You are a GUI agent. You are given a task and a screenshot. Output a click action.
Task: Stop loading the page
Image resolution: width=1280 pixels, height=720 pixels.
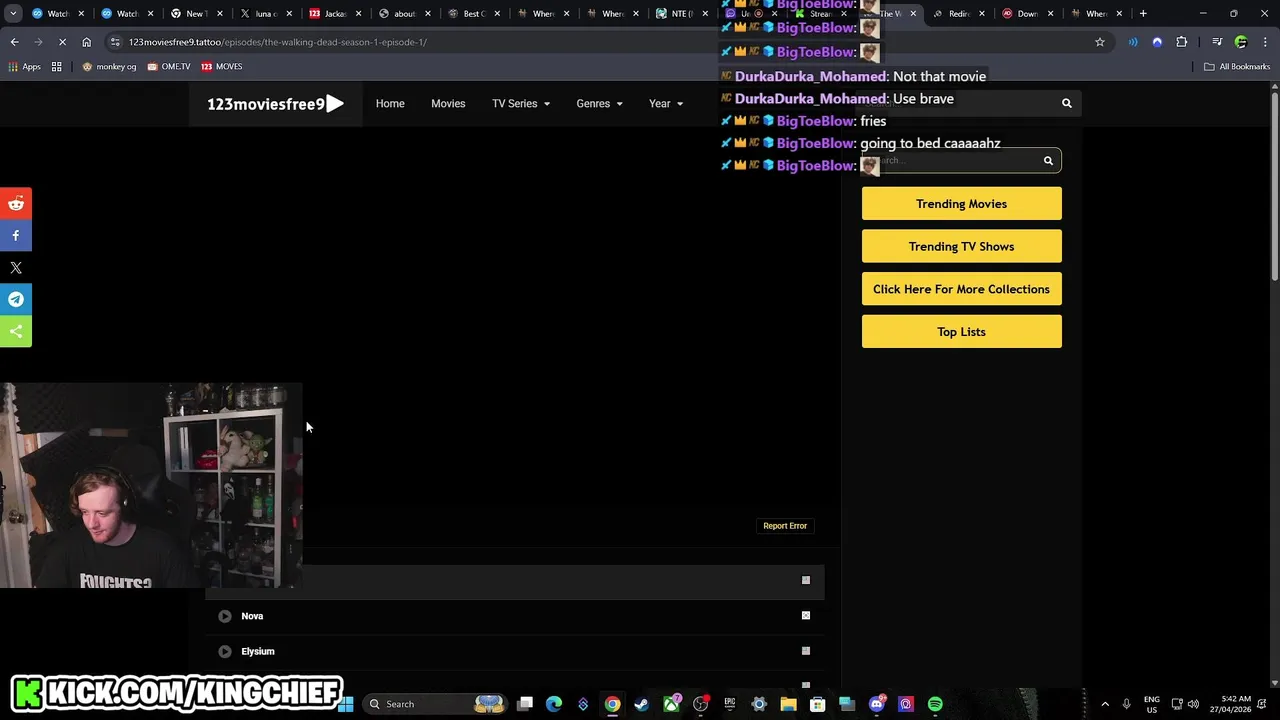click(x=62, y=42)
